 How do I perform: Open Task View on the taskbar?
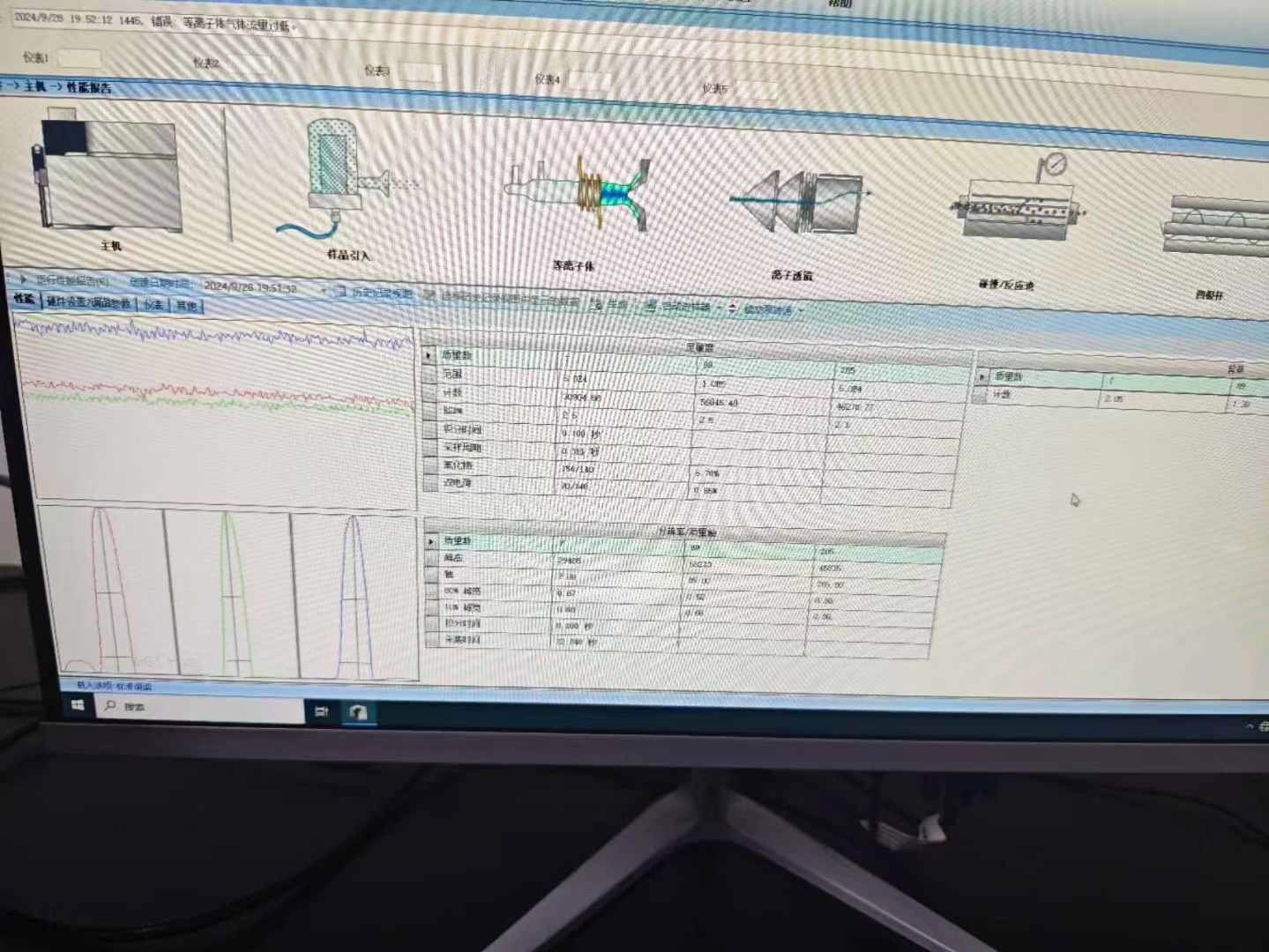click(321, 710)
